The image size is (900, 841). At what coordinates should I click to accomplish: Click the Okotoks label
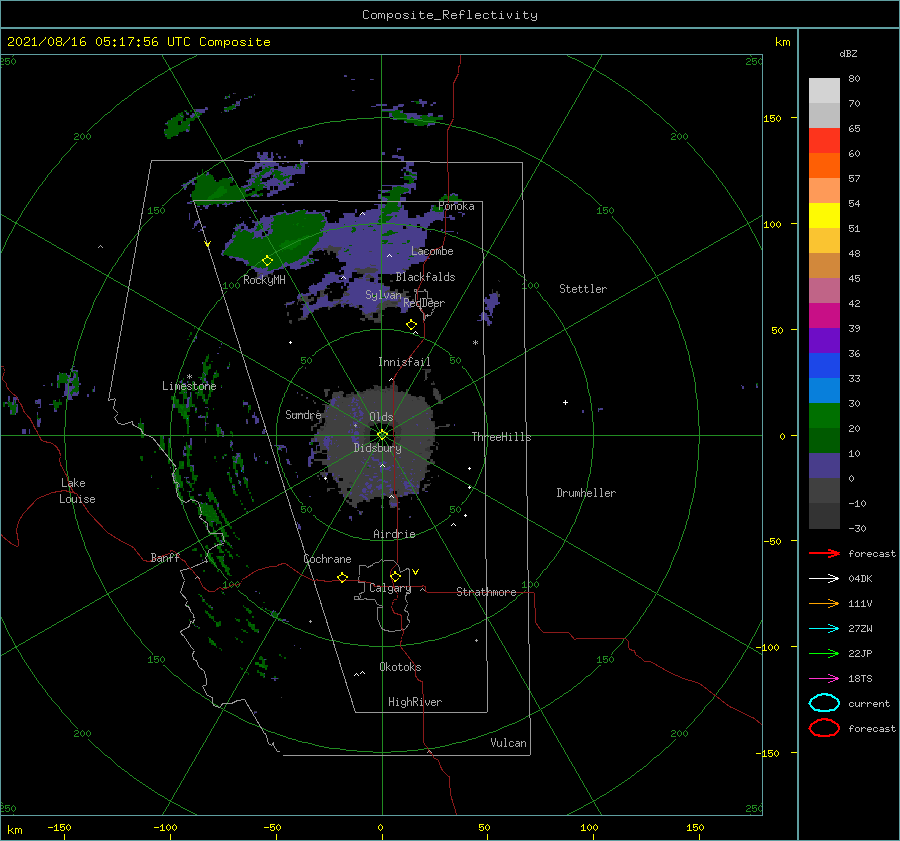[400, 667]
